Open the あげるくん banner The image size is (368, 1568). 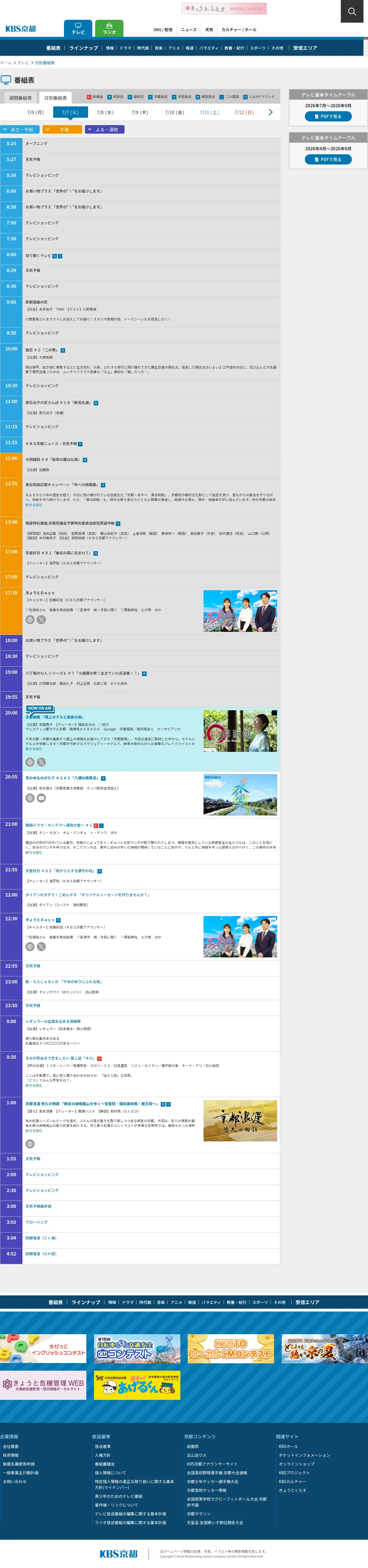pyautogui.click(x=137, y=1385)
